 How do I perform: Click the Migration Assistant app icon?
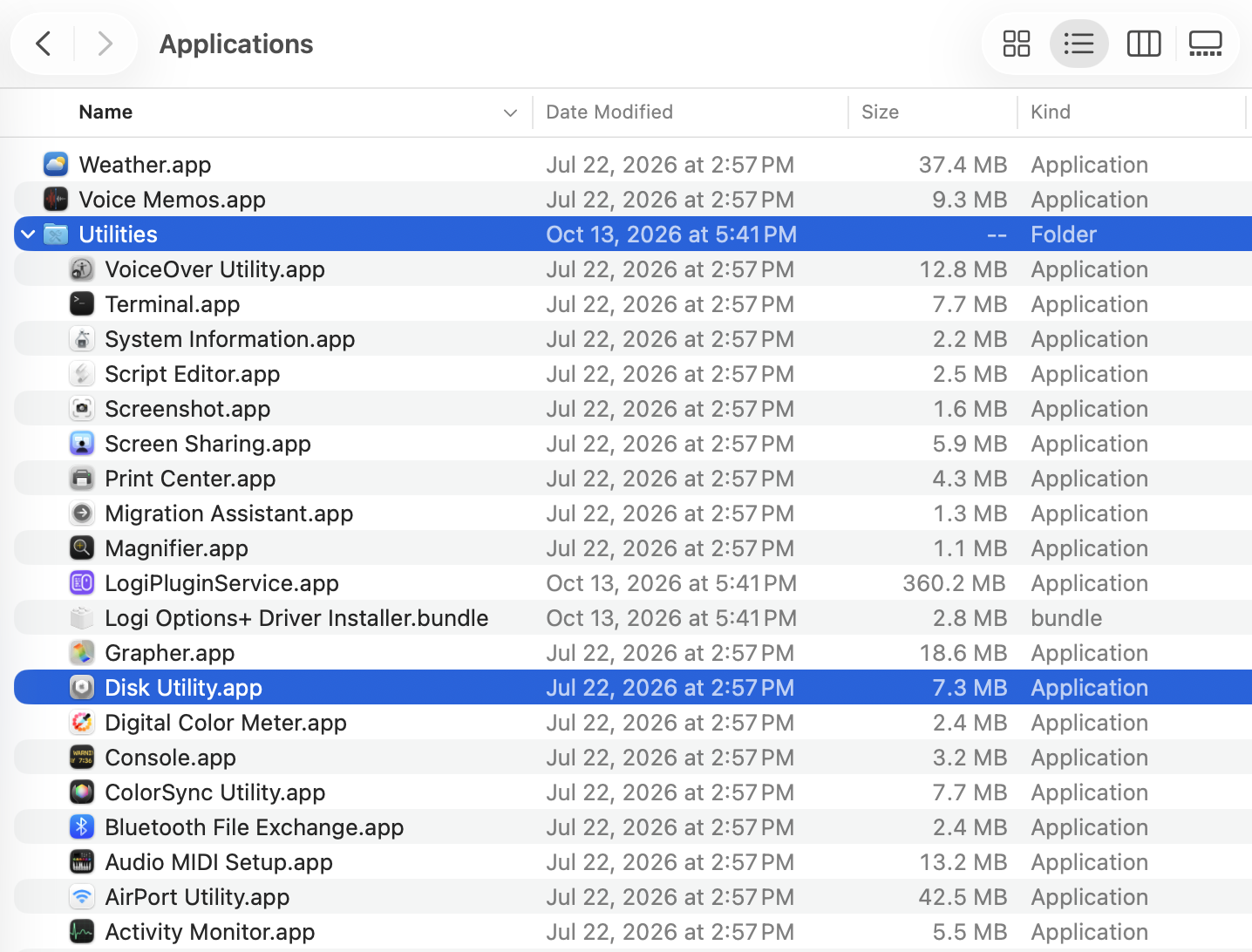click(x=82, y=513)
